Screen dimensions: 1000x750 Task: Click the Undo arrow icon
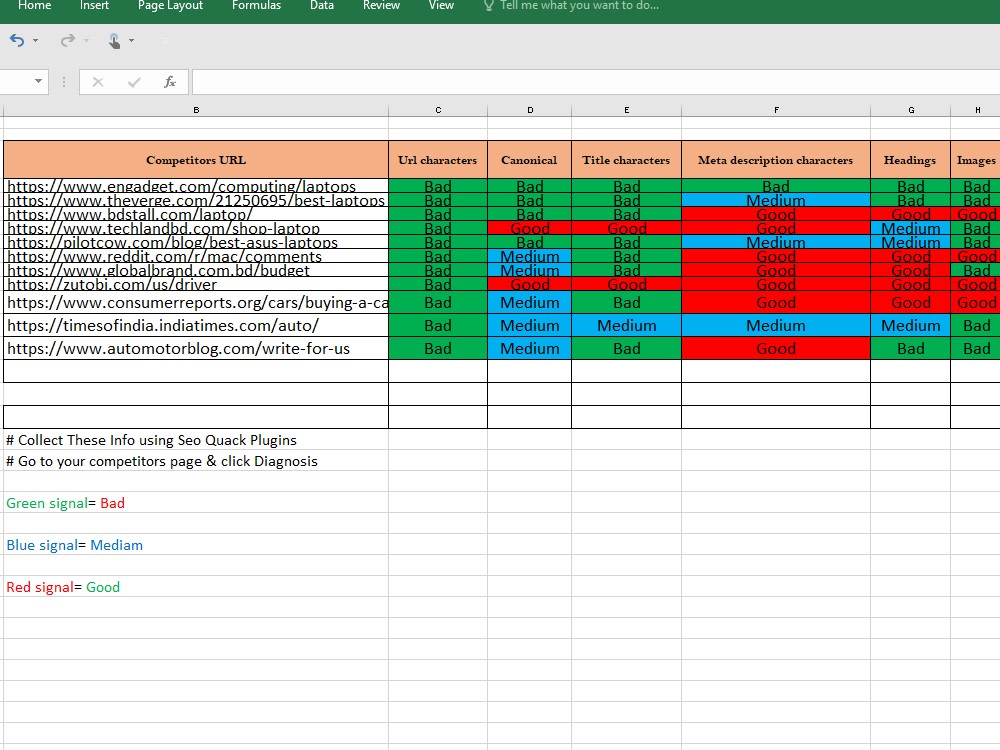pos(17,41)
